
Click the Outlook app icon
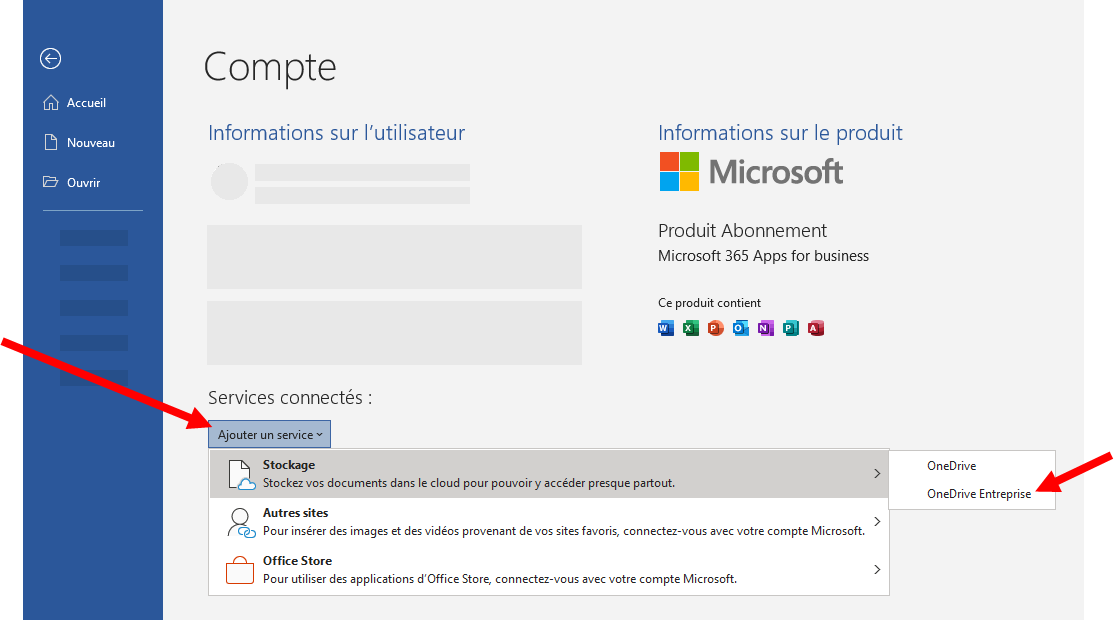point(740,328)
